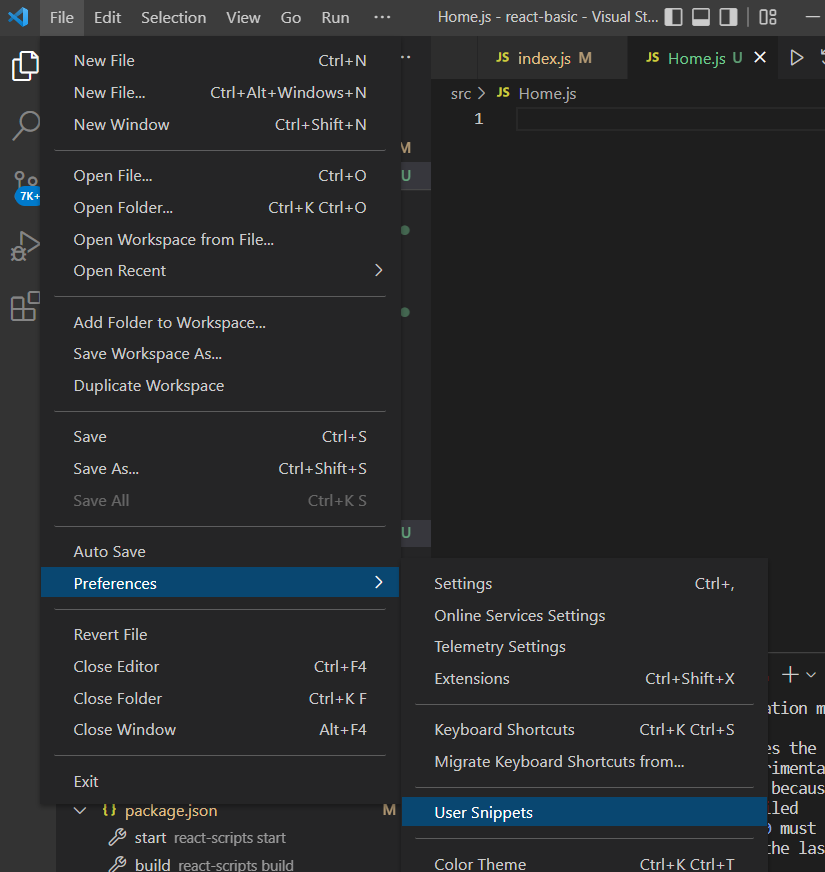Select Save Workspace As...
The height and width of the screenshot is (872, 825).
[x=220, y=354]
